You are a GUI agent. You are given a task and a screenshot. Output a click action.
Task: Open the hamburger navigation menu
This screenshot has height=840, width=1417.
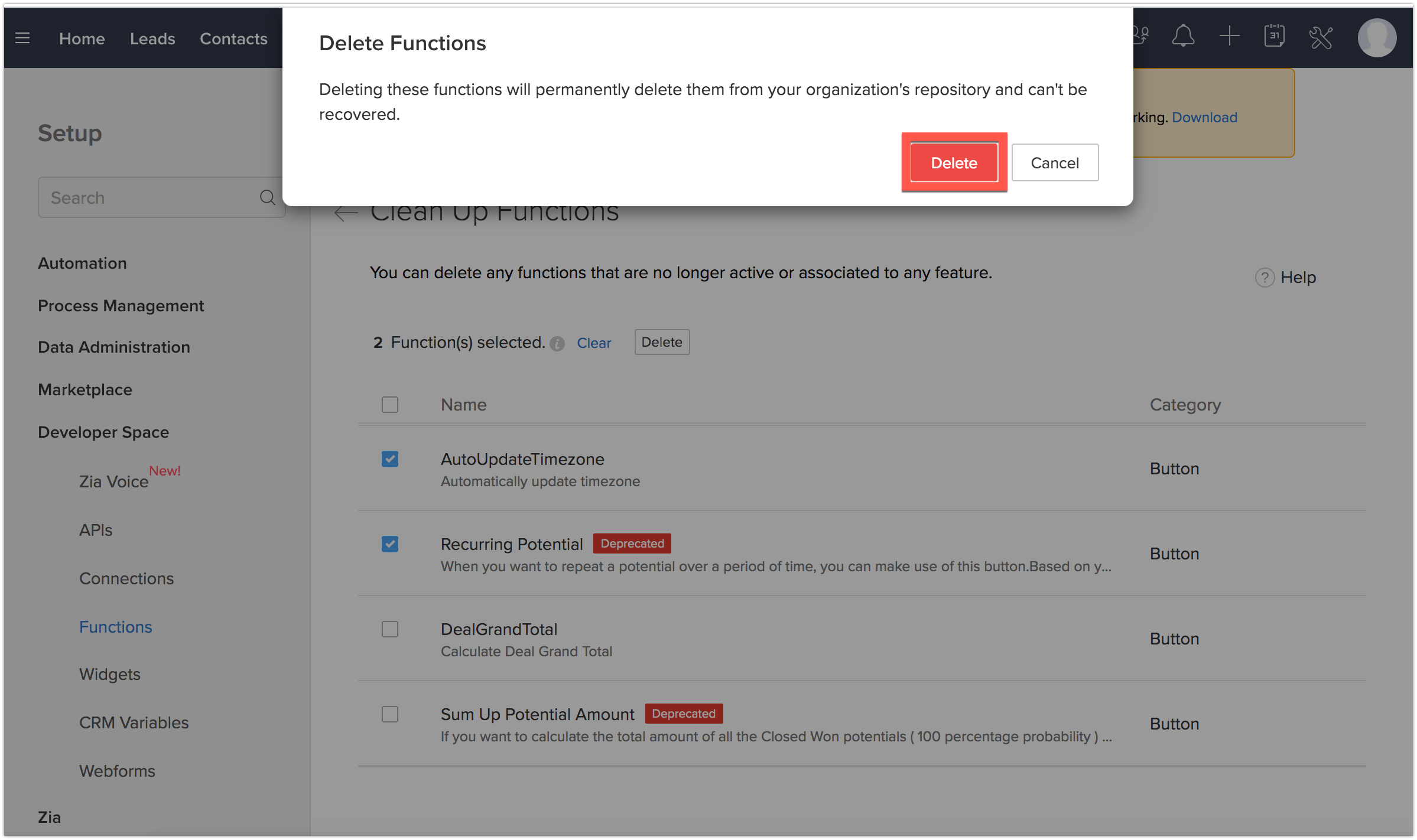point(22,38)
